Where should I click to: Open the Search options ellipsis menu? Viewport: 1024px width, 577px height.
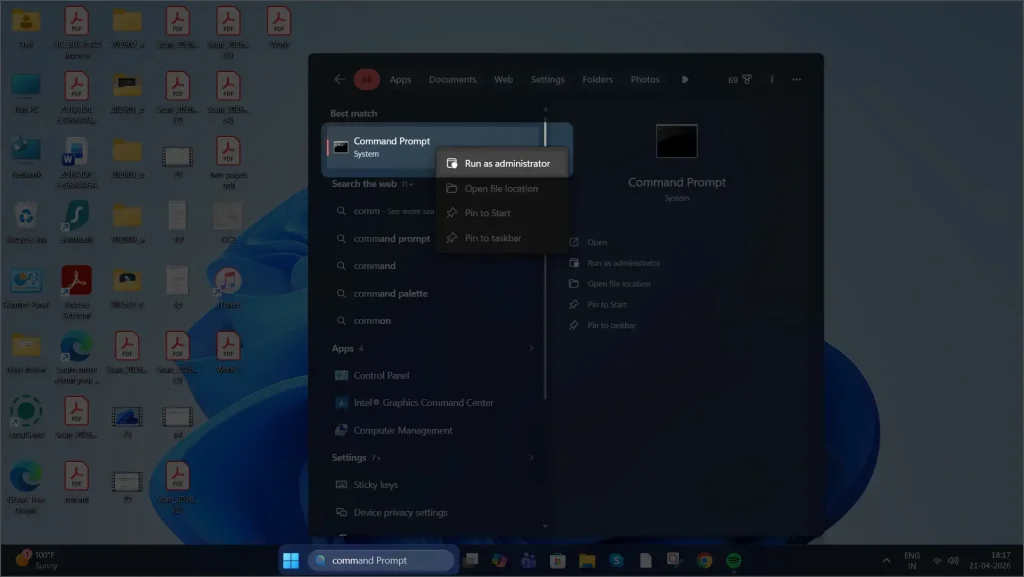[795, 79]
